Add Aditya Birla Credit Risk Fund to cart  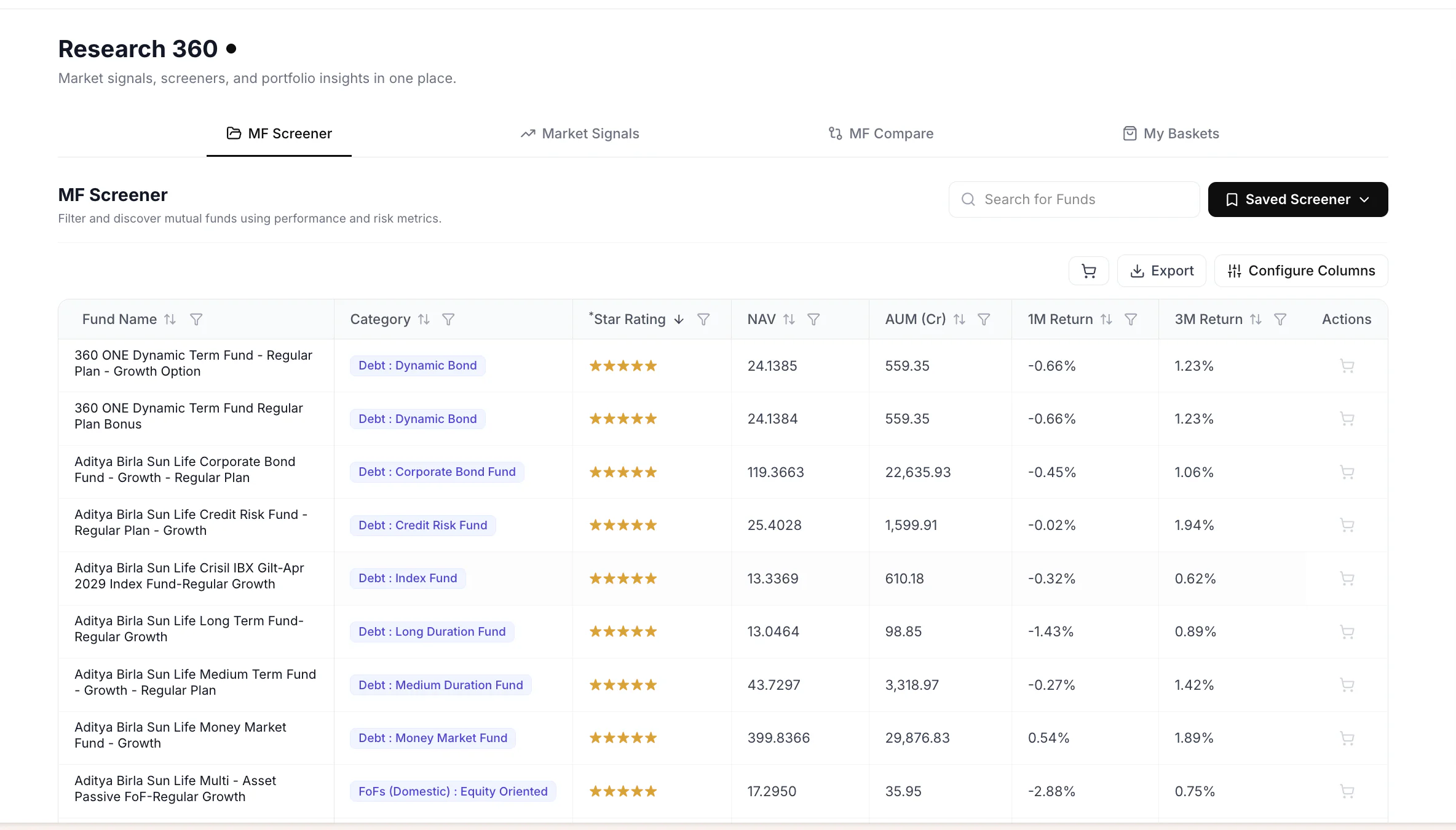click(1347, 525)
